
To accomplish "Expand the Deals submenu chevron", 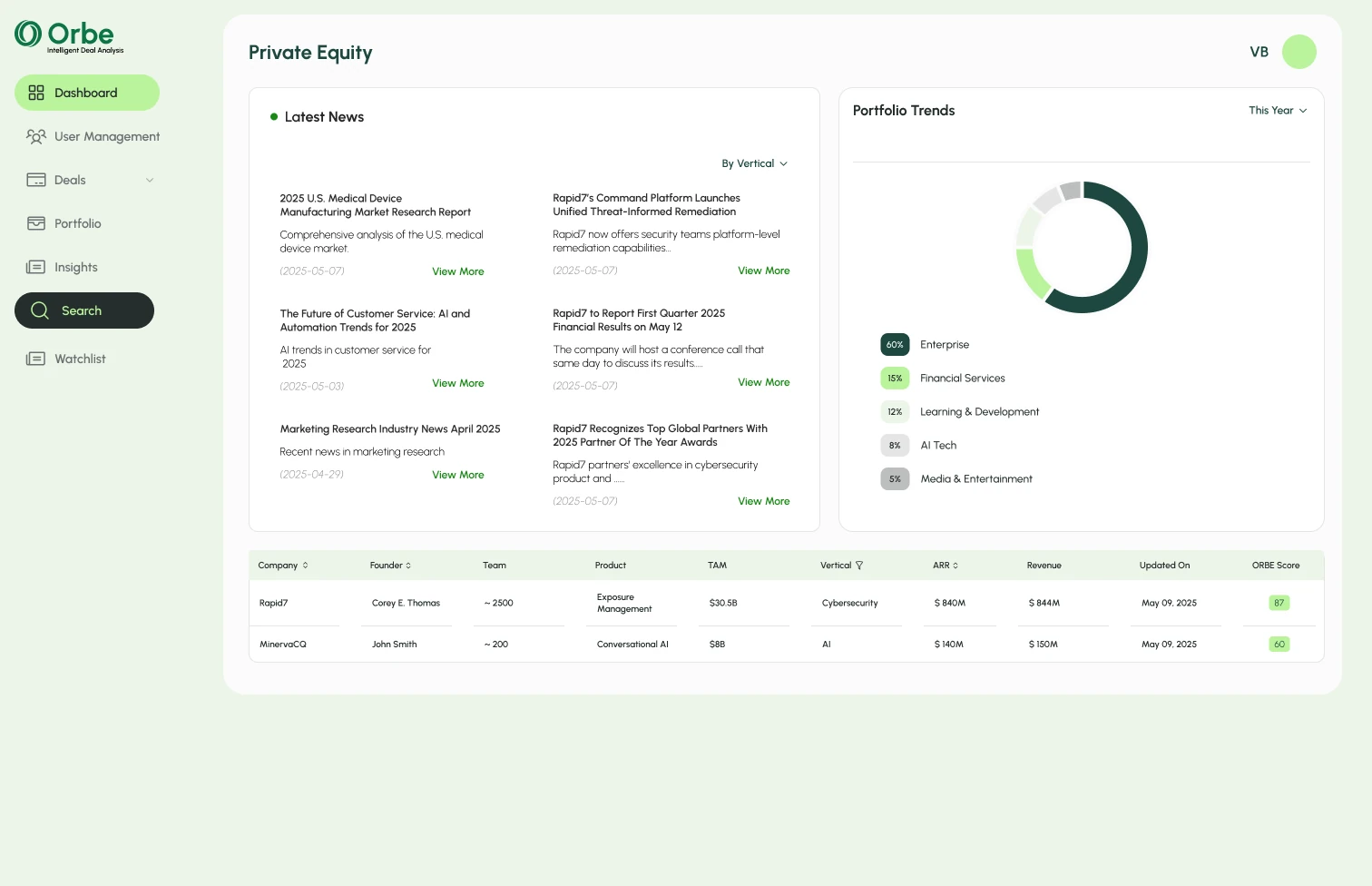I will click(x=150, y=180).
